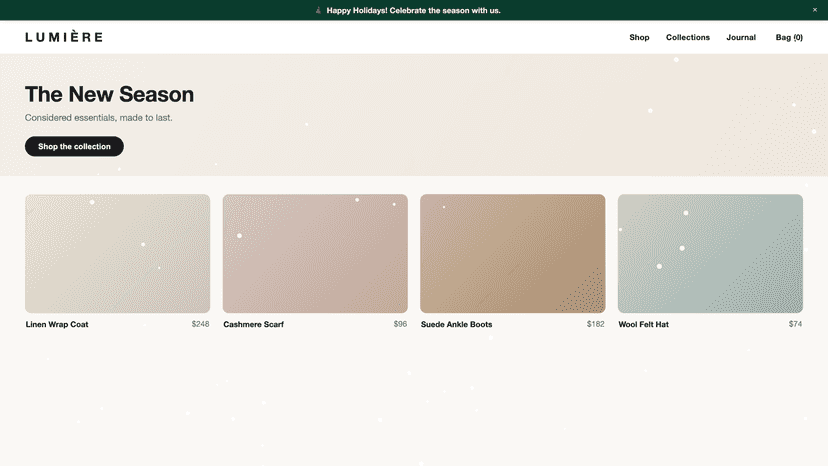
Task: Open the Wool Felt Hat image
Action: click(710, 254)
